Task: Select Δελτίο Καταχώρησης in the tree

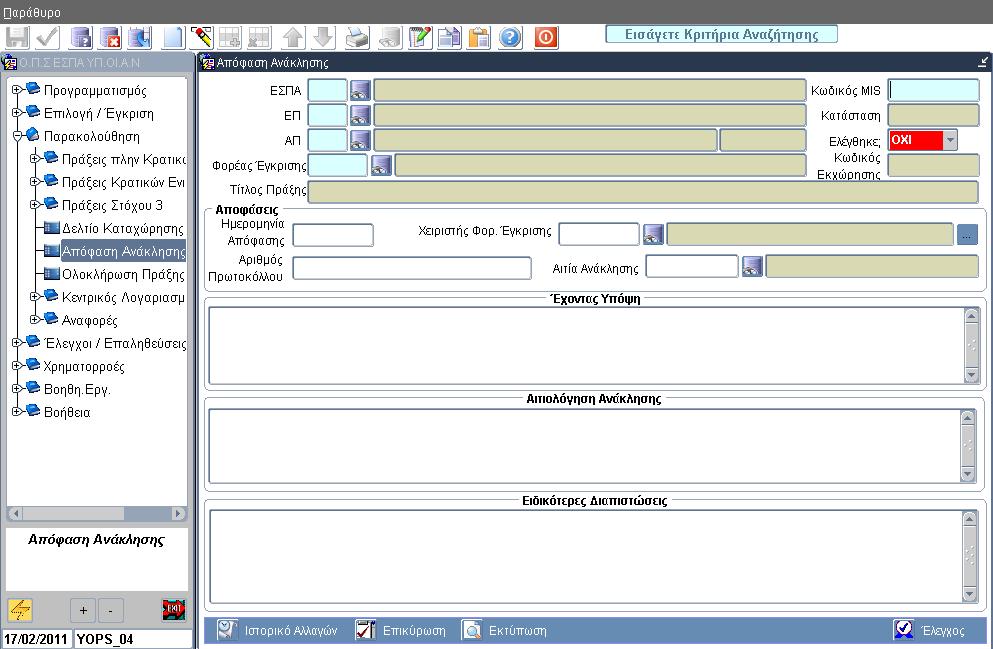Action: click(x=122, y=229)
